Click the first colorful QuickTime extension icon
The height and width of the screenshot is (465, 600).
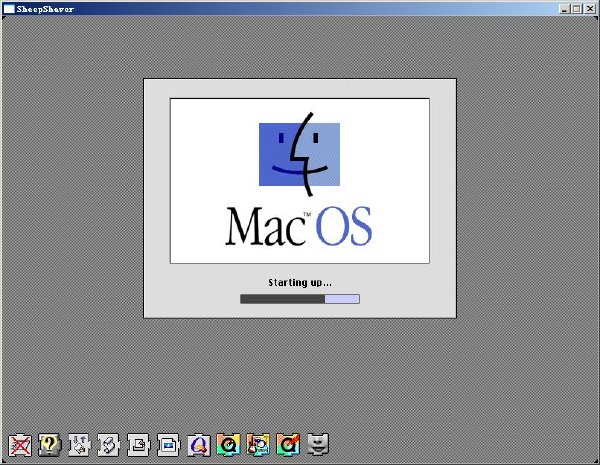click(228, 445)
